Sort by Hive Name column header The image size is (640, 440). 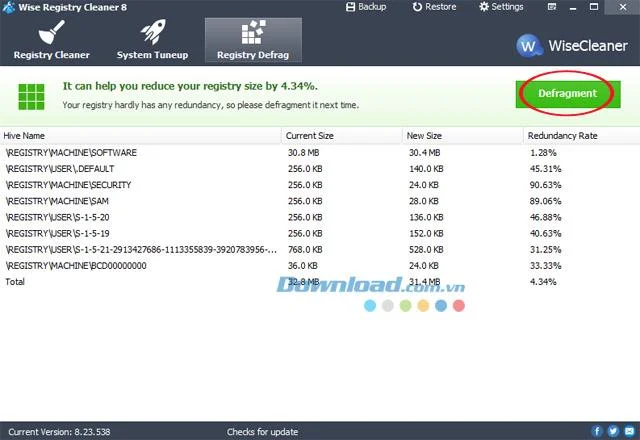point(140,136)
